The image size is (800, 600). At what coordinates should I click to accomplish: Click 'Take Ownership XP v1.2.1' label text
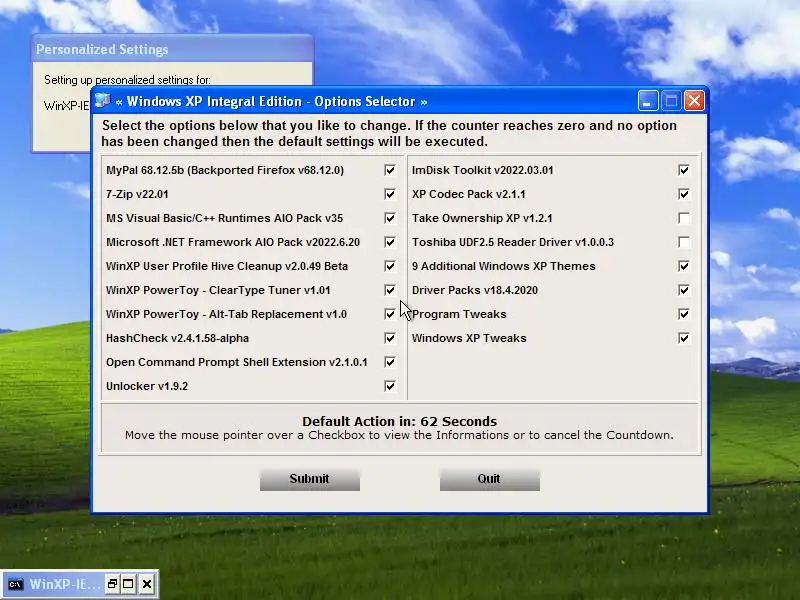coord(482,218)
